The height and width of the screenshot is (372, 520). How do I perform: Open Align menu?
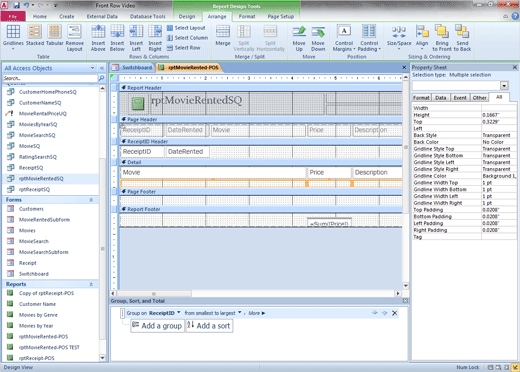click(x=422, y=38)
